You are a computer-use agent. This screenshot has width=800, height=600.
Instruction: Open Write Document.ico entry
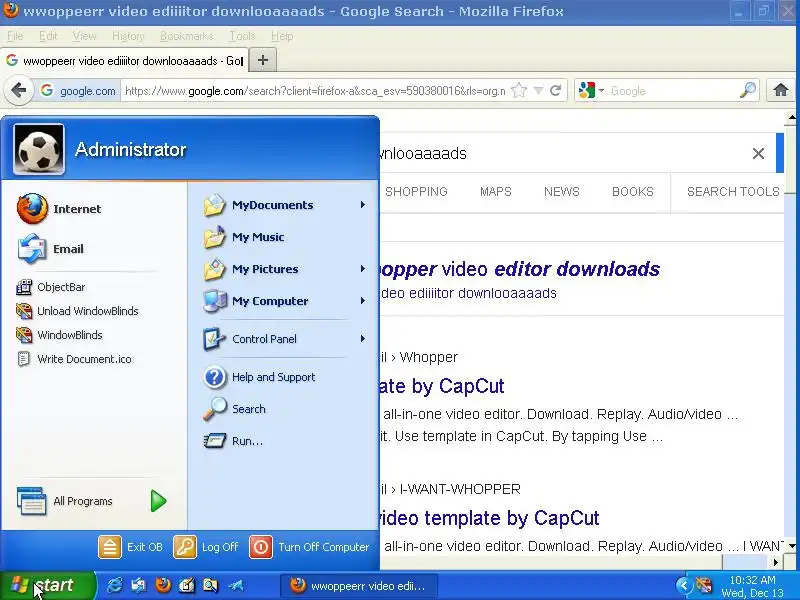point(74,359)
